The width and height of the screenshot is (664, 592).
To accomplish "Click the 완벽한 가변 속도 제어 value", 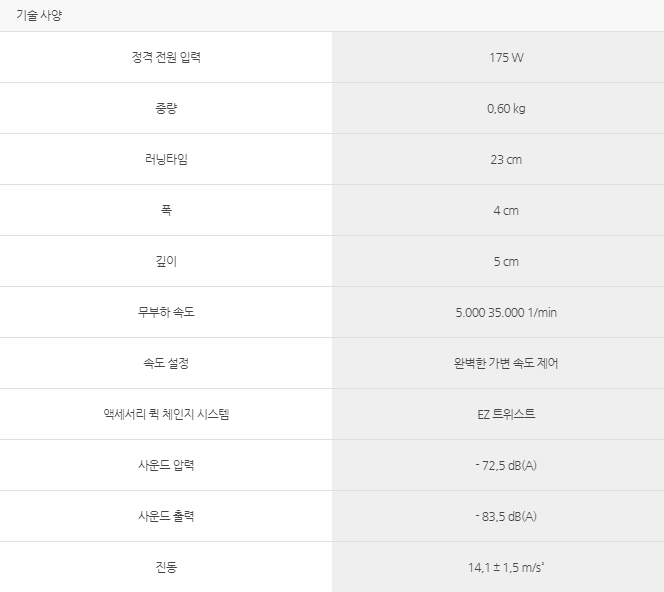I will [x=506, y=363].
